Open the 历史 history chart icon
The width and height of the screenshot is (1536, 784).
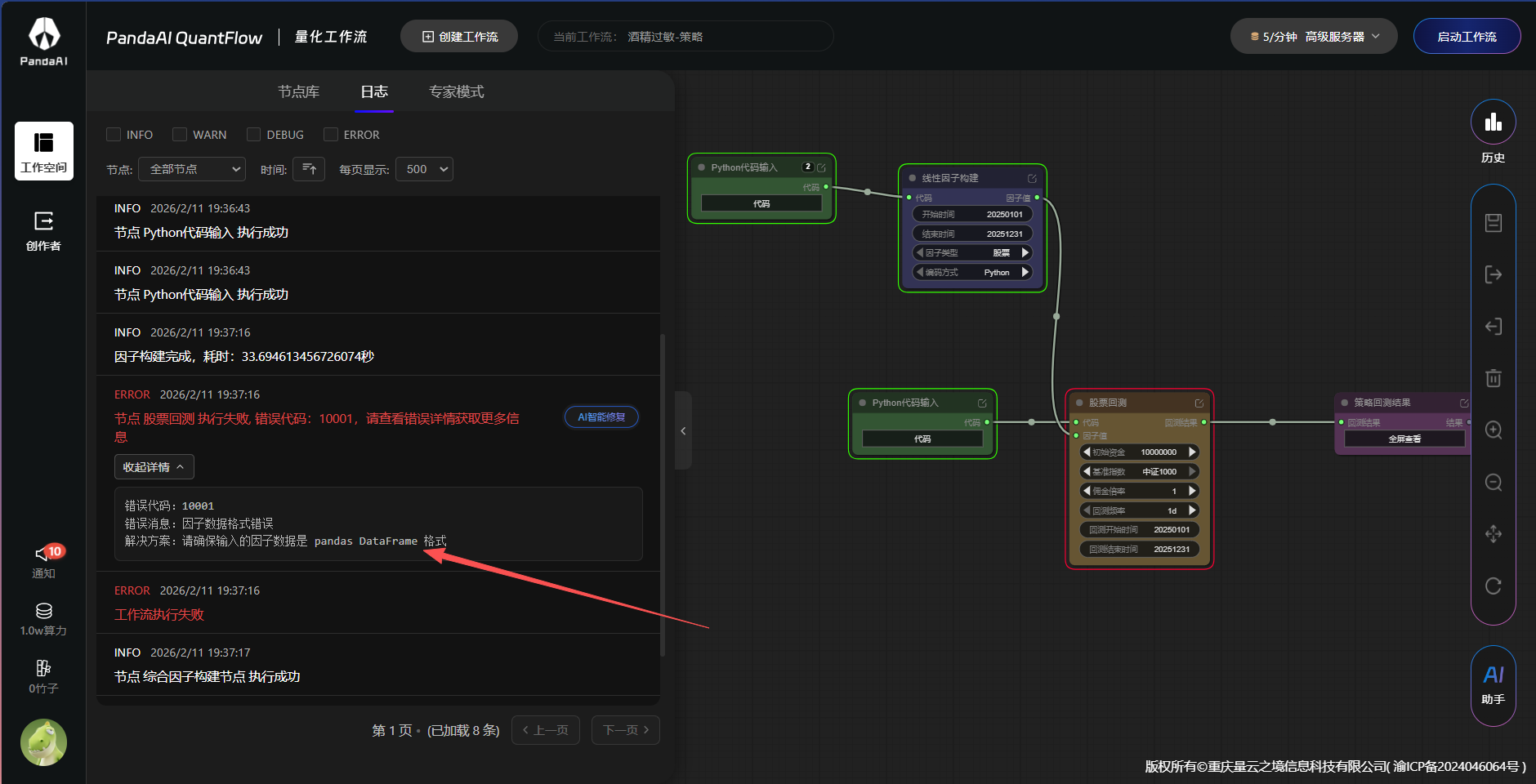point(1494,122)
